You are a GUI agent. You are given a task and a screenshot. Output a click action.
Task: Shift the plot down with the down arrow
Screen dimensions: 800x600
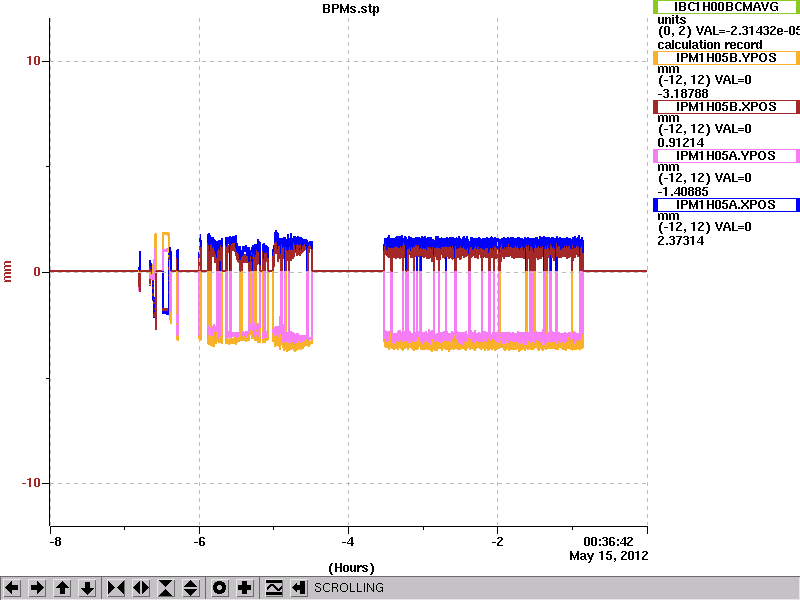pyautogui.click(x=88, y=588)
